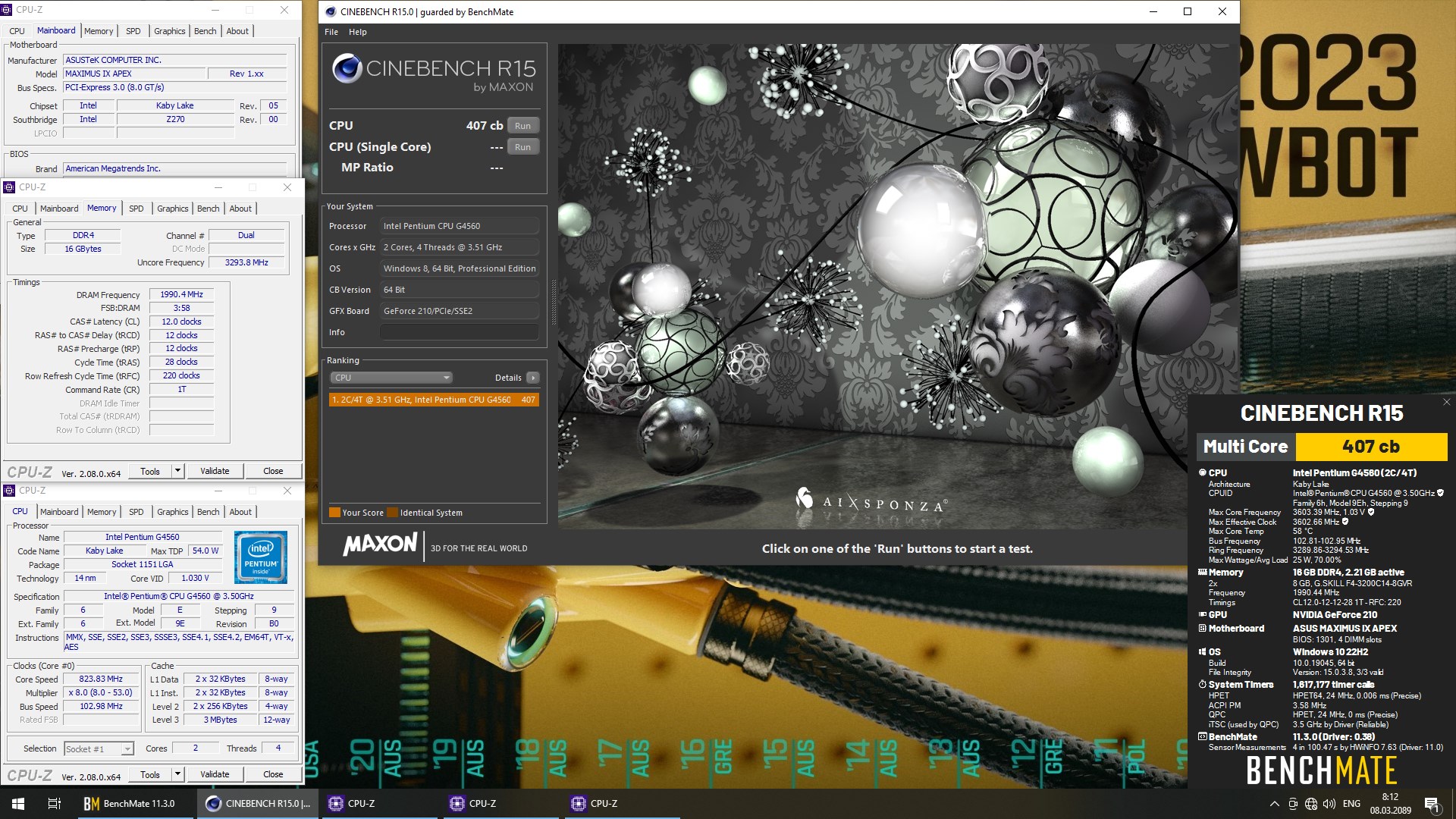Click the Uncore Frequency value 3293.8 MHz
The image size is (1456, 819).
coord(246,262)
